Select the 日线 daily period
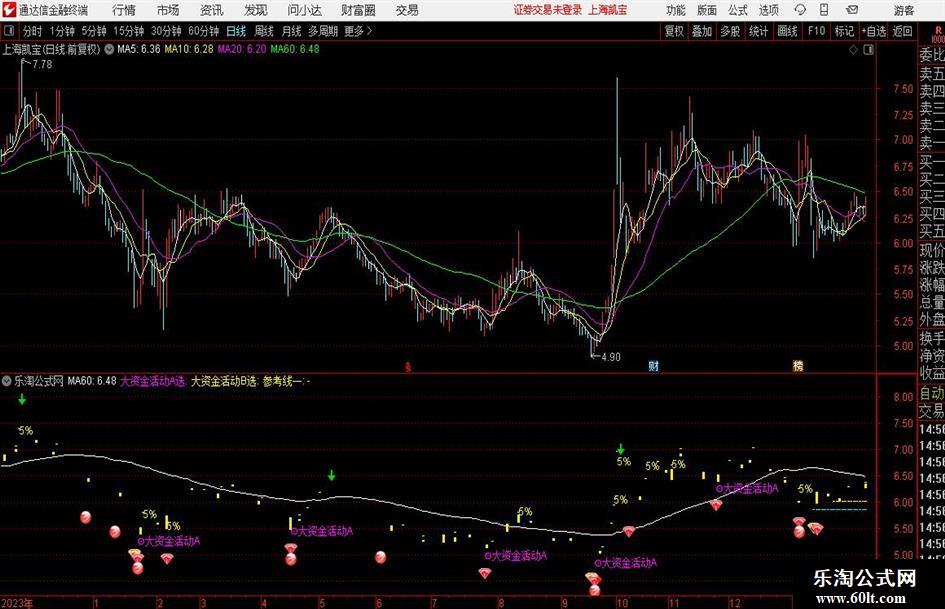 click(x=236, y=31)
